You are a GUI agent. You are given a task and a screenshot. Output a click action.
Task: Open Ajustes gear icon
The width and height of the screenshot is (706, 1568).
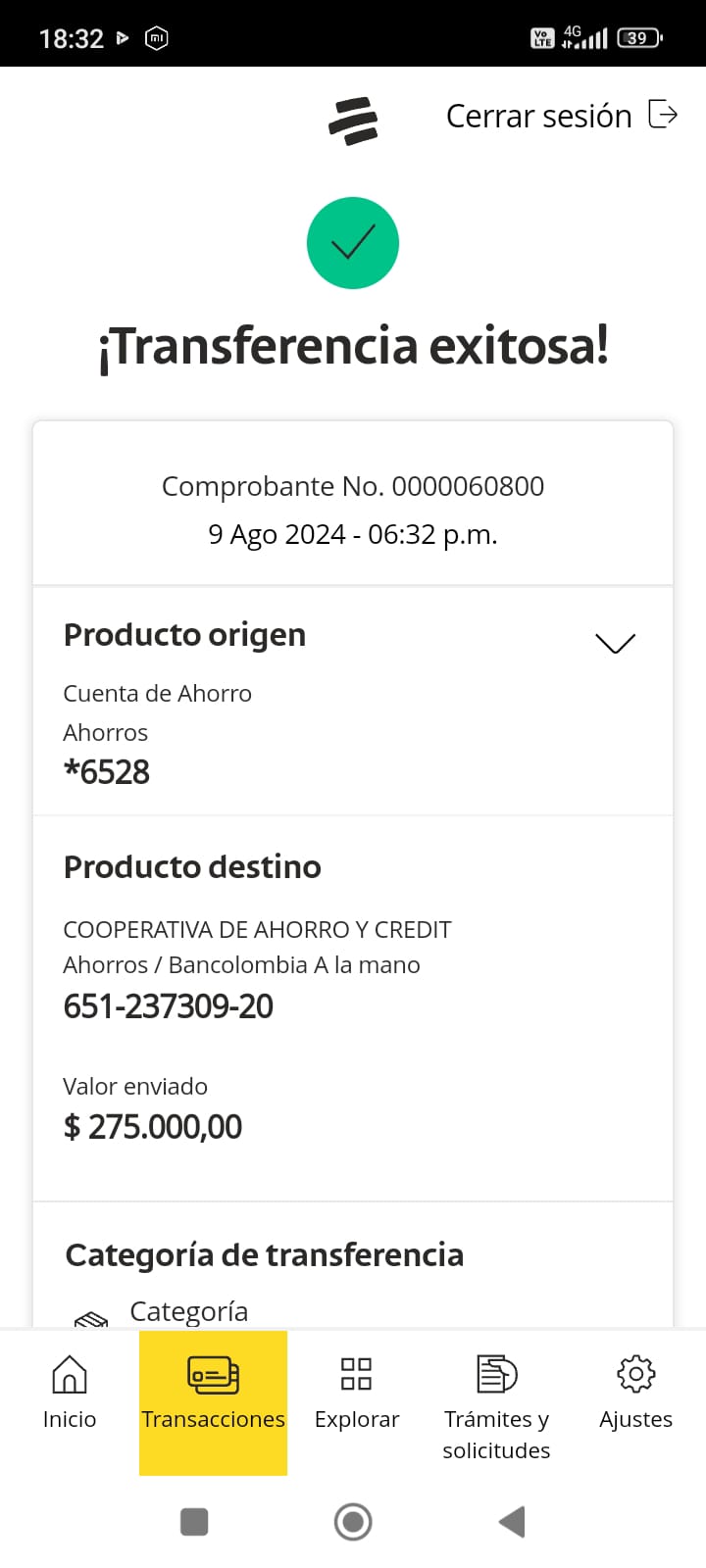pos(635,1374)
